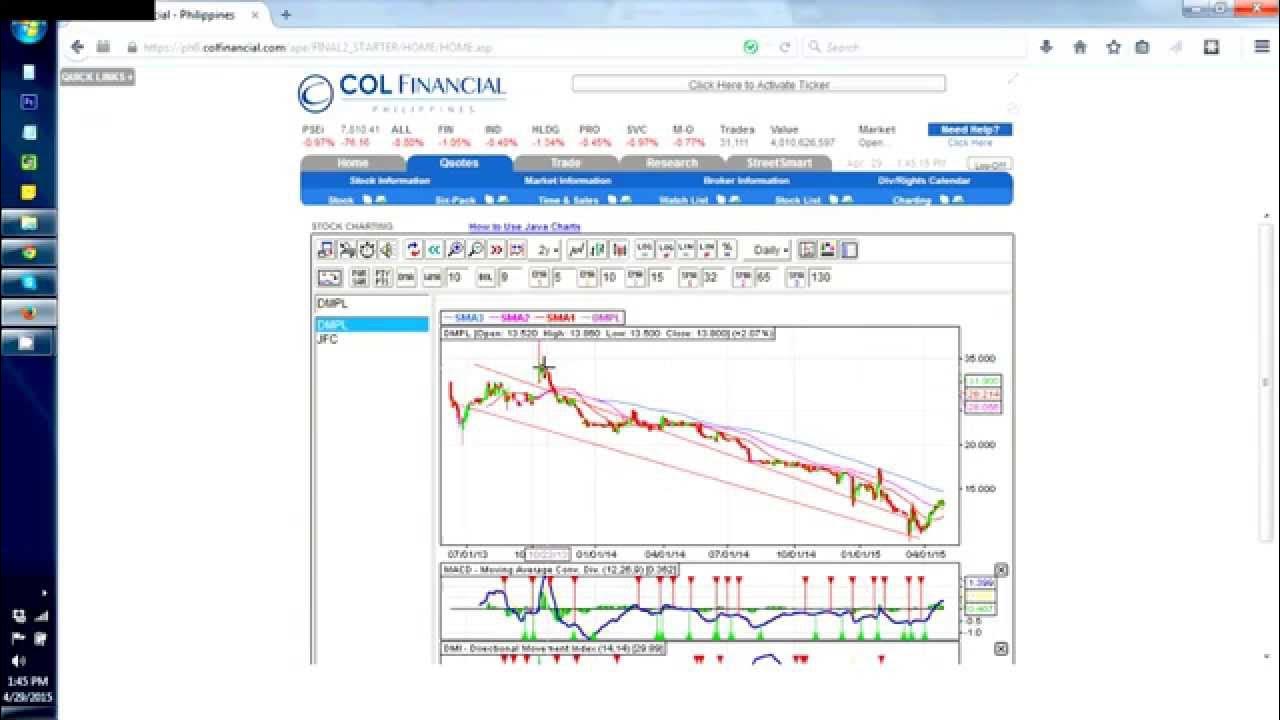
Task: Select JFC in the symbol list
Action: click(x=372, y=339)
